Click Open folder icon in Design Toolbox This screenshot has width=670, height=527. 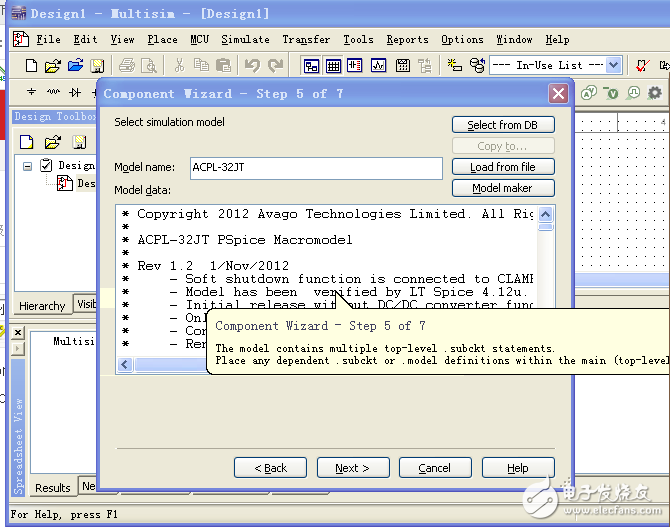[53, 141]
